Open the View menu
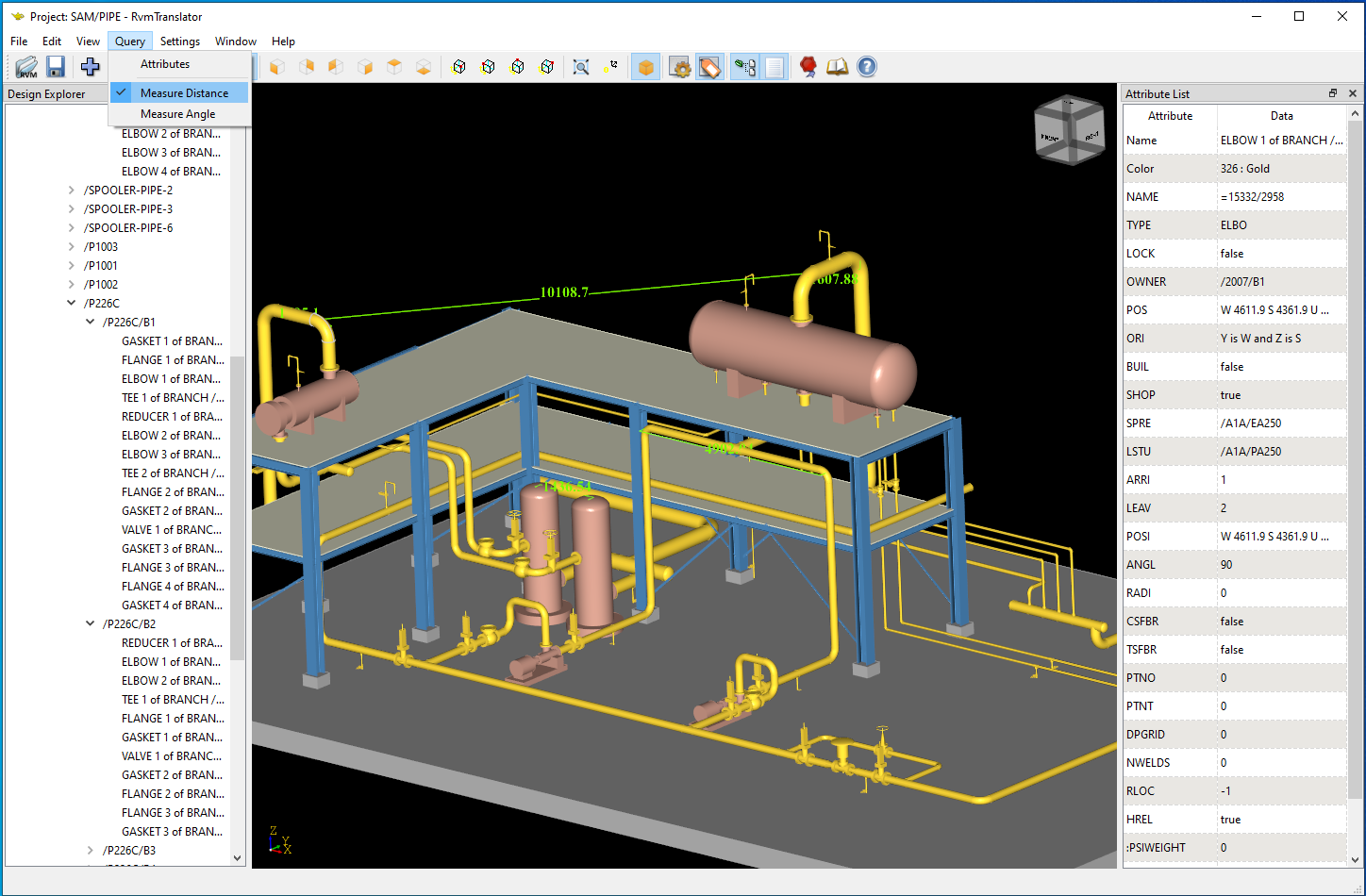Image resolution: width=1366 pixels, height=896 pixels. pos(88,41)
